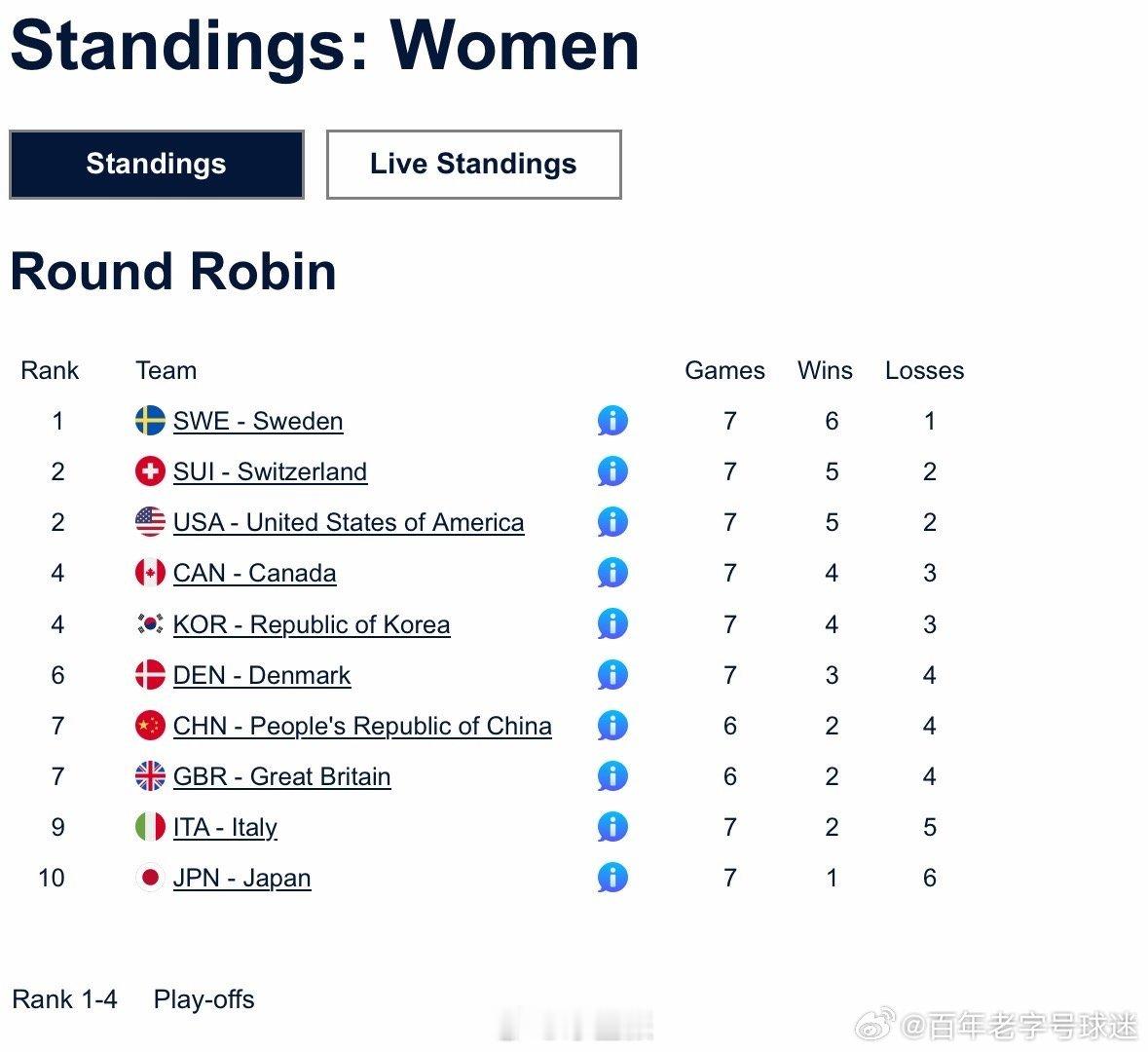The image size is (1148, 1052).
Task: Open USA - United States of America link
Action: (x=349, y=522)
